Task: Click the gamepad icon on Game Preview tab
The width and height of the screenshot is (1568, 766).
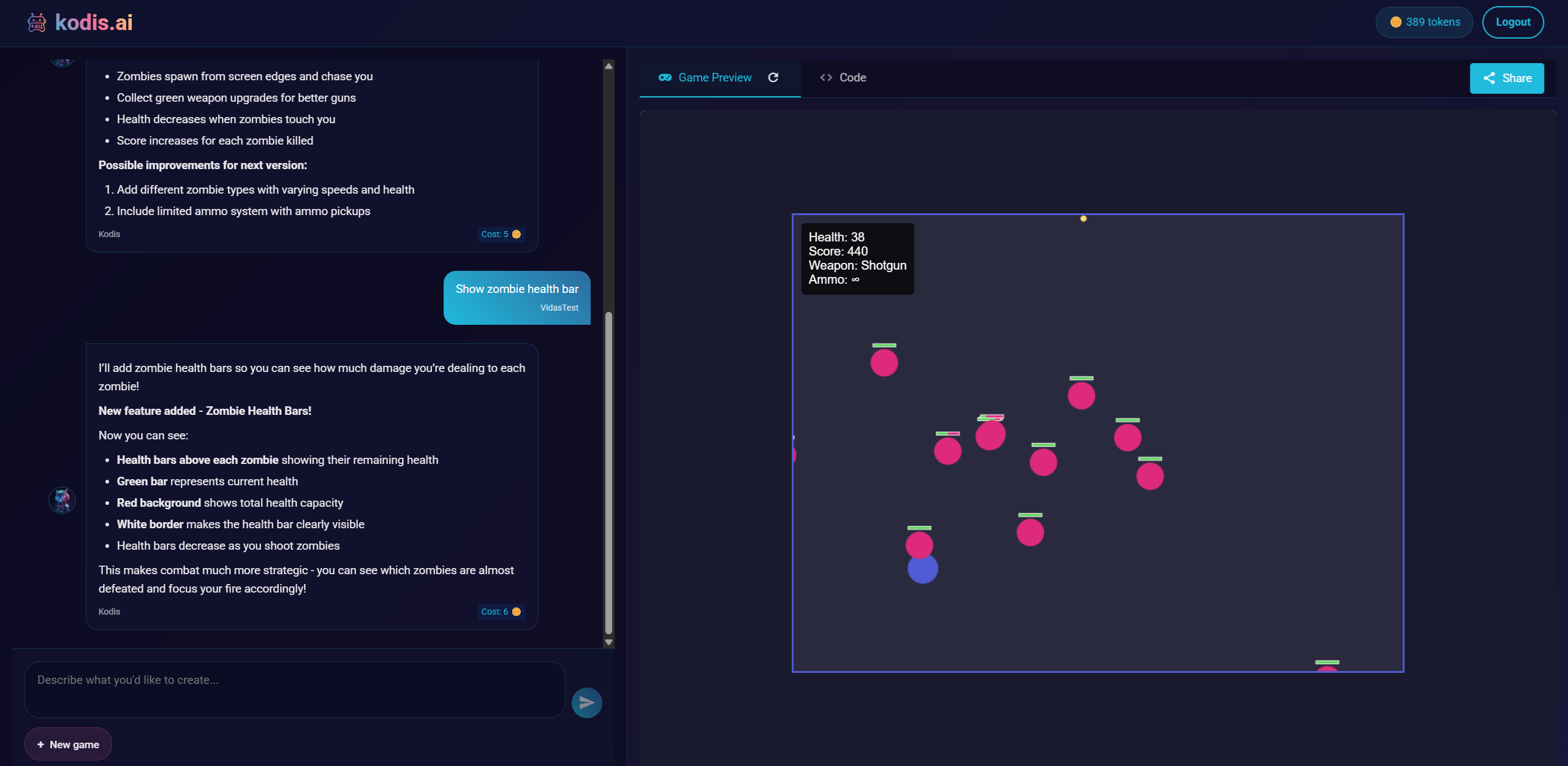Action: tap(665, 77)
